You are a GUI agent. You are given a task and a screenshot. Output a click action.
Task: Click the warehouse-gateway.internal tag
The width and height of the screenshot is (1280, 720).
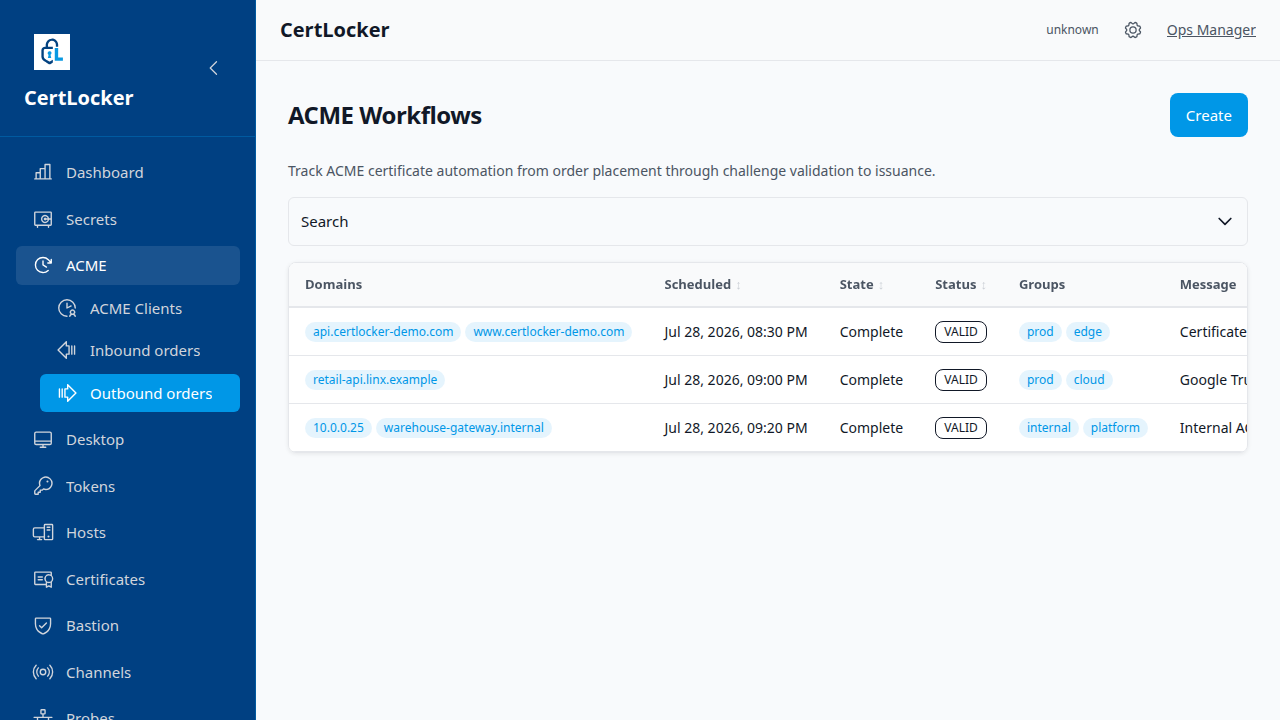point(464,427)
